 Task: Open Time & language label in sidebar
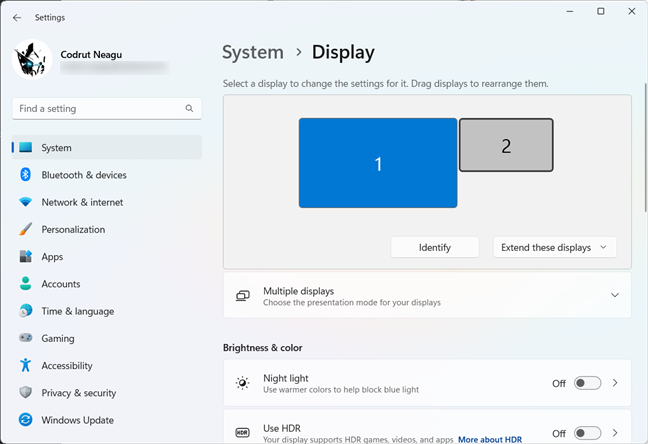click(x=78, y=311)
